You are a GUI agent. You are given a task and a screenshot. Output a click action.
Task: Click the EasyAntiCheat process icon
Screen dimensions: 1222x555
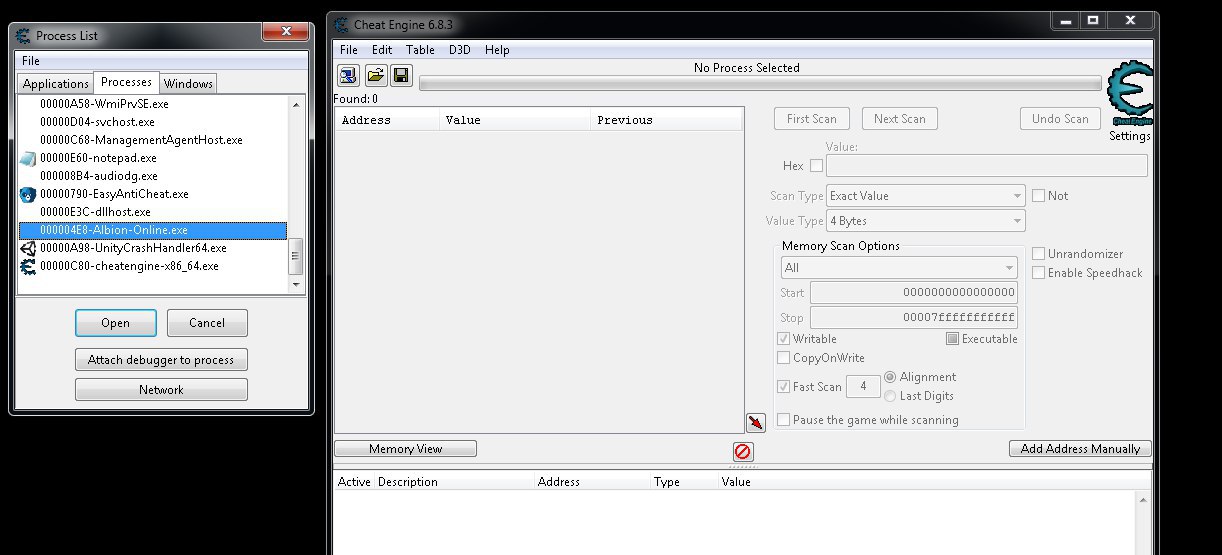click(x=28, y=194)
